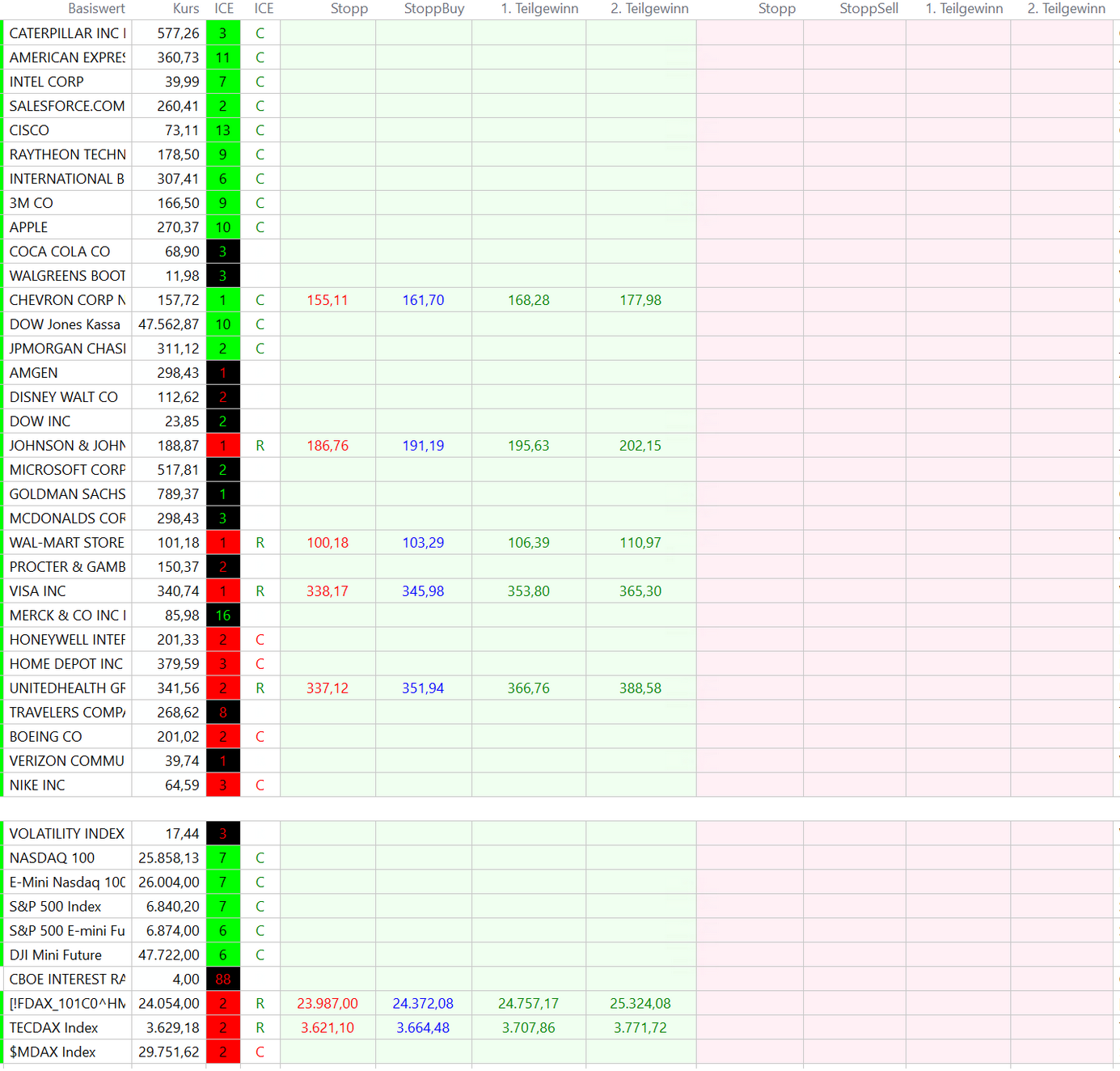The image size is (1120, 1071).
Task: Click the CBOE INTEREST ICE cell showing 88
Action: pos(223,980)
